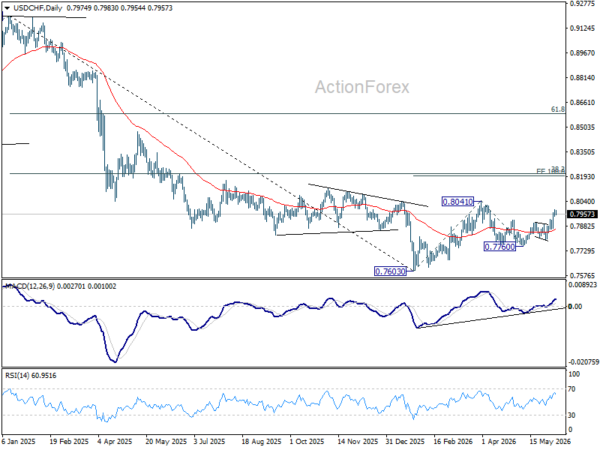Select the 0.83505 price axis value
This screenshot has height=450, width=600.
pyautogui.click(x=582, y=152)
